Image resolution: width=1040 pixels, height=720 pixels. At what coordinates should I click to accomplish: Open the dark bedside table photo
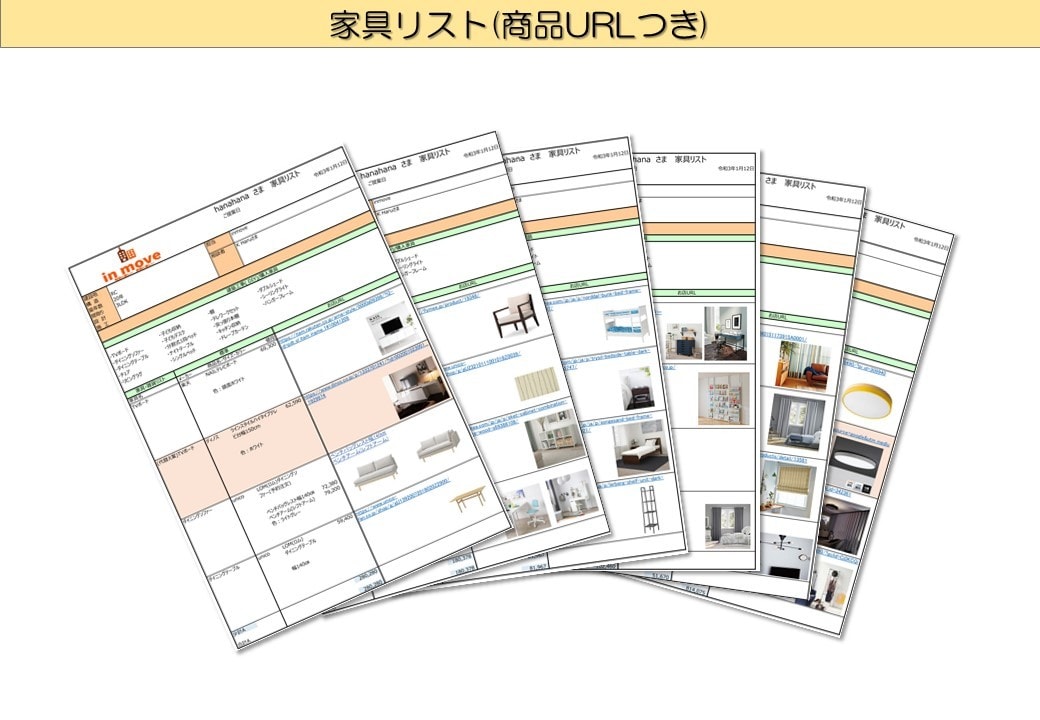point(636,389)
